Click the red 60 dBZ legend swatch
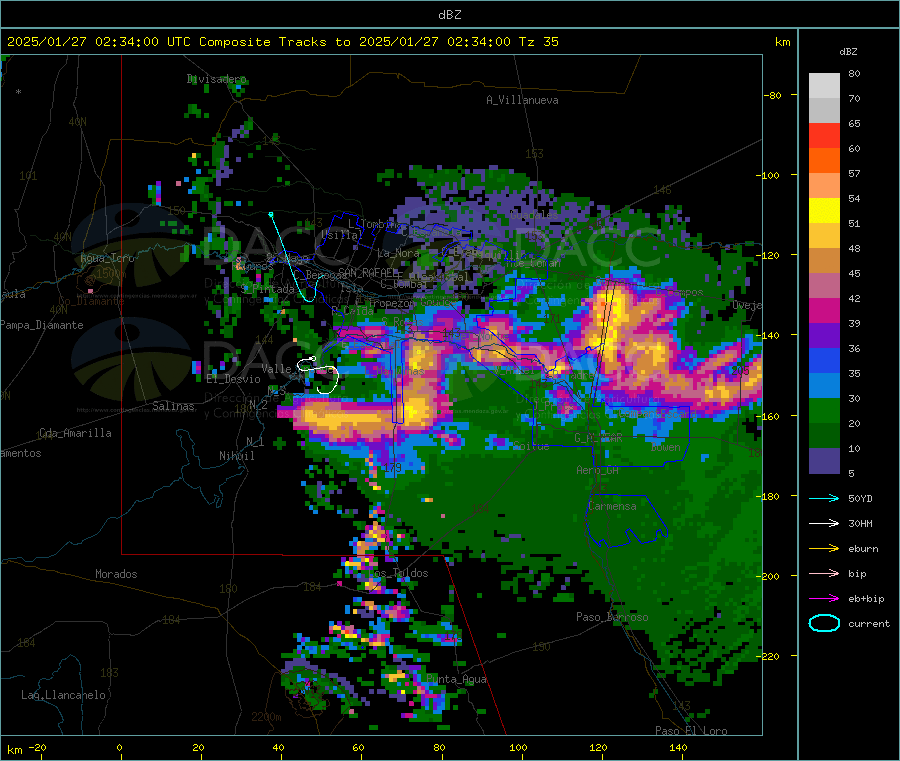This screenshot has height=761, width=900. [x=824, y=135]
